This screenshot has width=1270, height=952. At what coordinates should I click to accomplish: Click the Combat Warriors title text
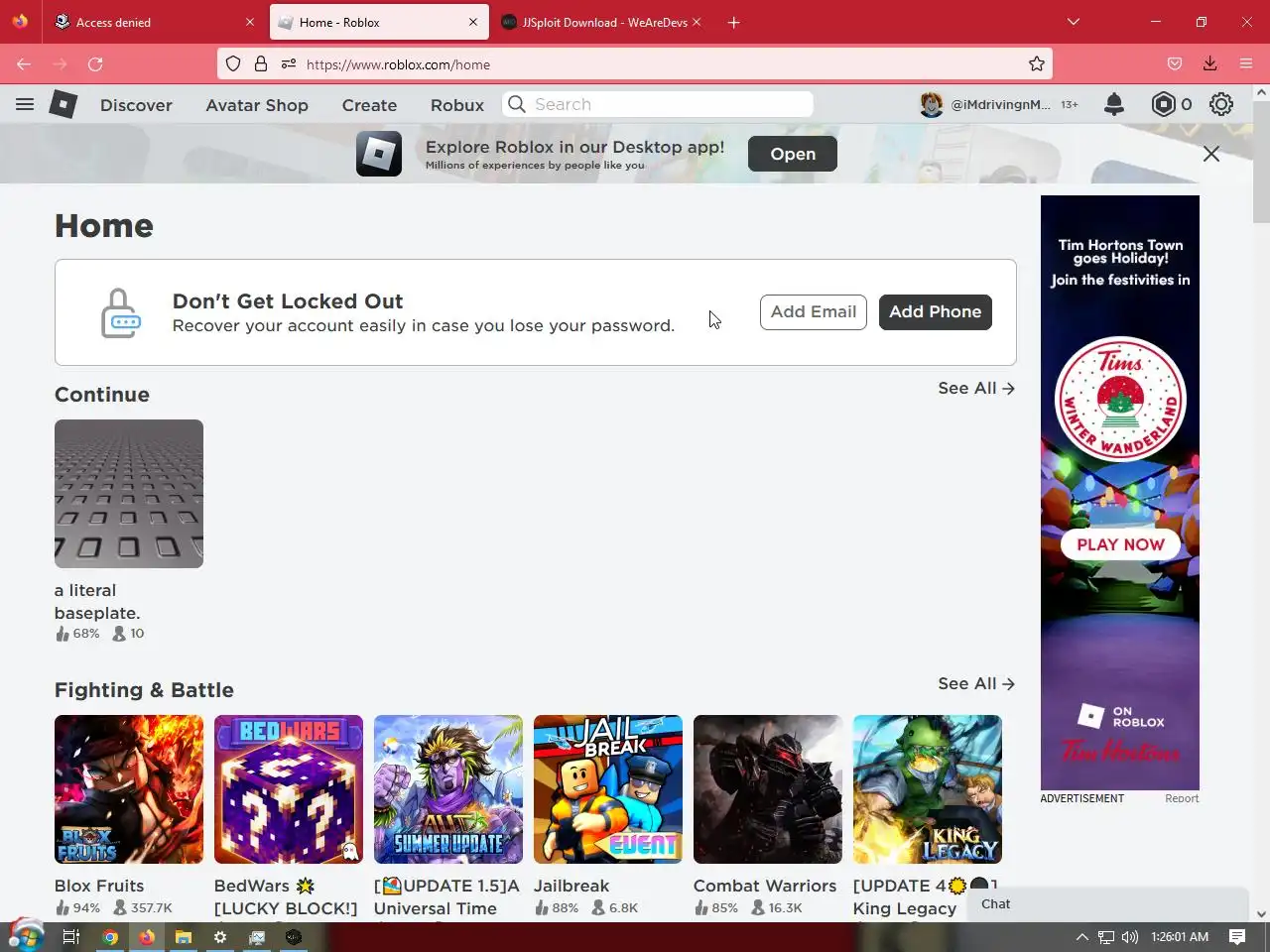pos(765,886)
